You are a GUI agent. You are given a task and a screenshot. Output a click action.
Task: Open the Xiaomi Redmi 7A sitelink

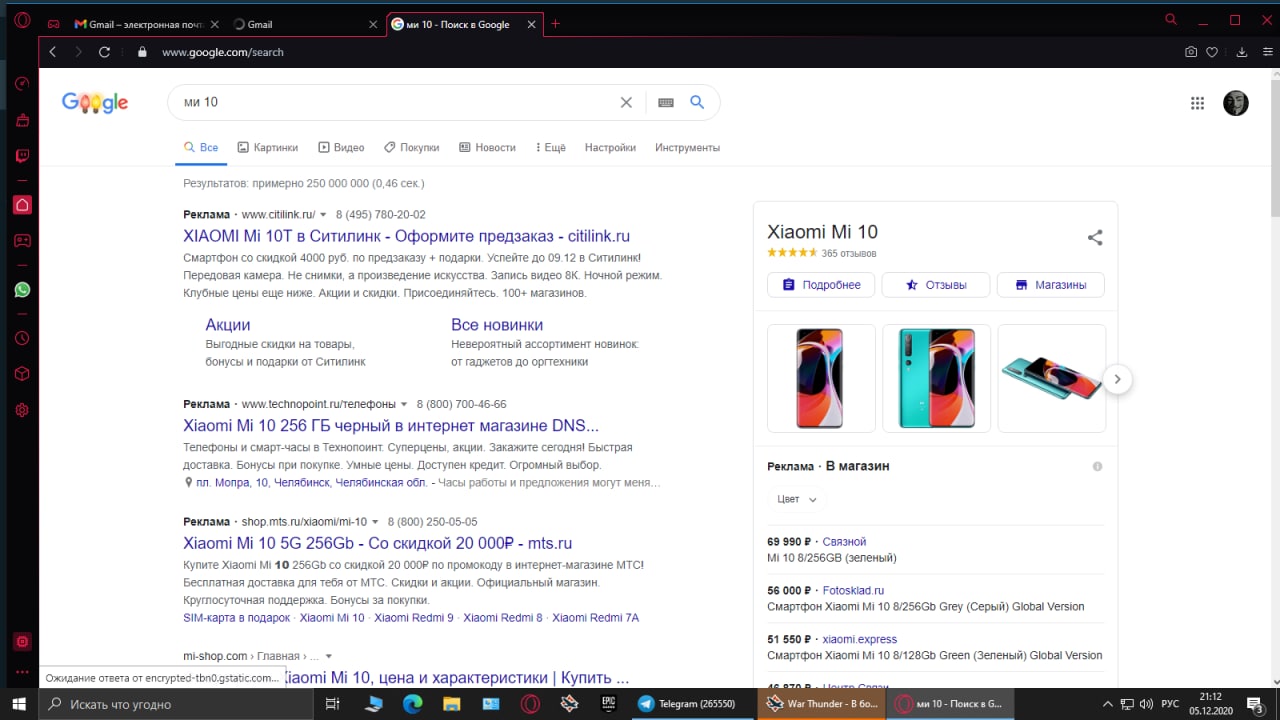(595, 618)
